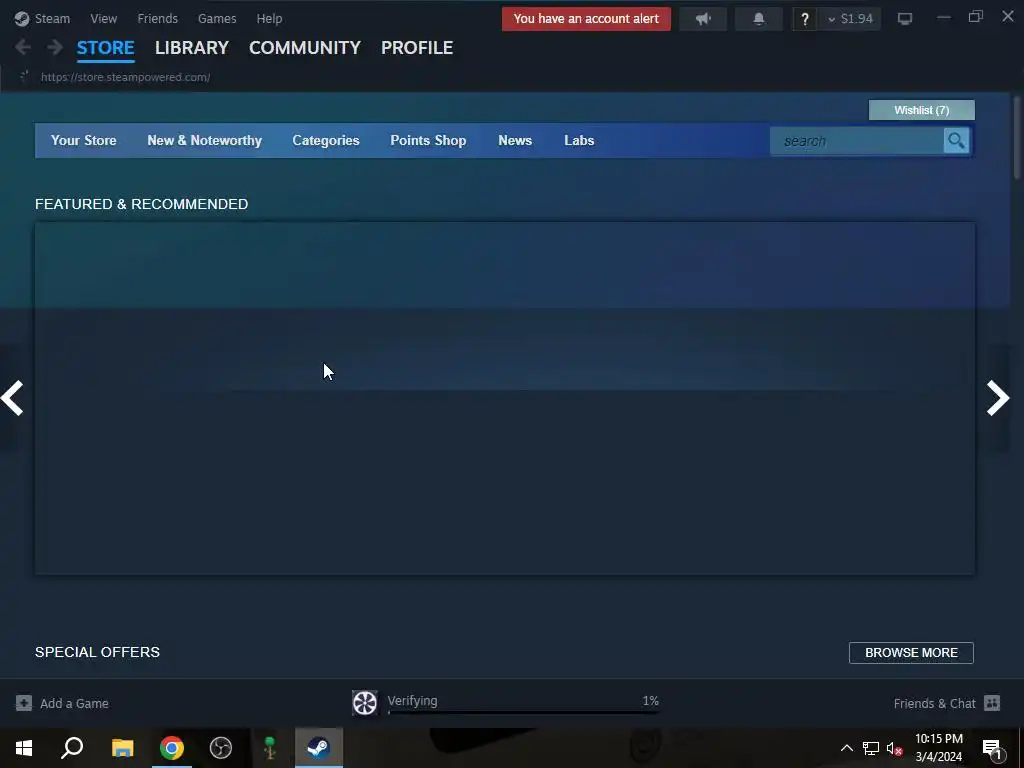
Task: Select the PROFILE tab
Action: (417, 48)
